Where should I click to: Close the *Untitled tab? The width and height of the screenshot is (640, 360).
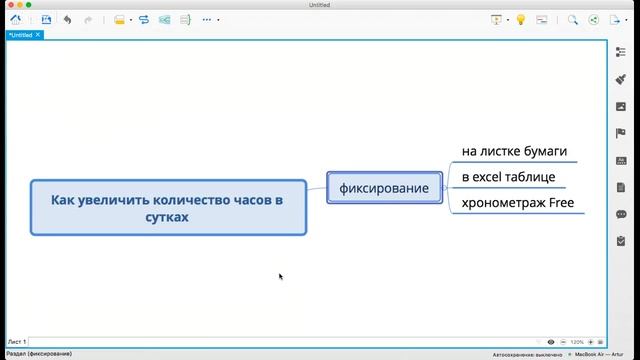click(38, 35)
